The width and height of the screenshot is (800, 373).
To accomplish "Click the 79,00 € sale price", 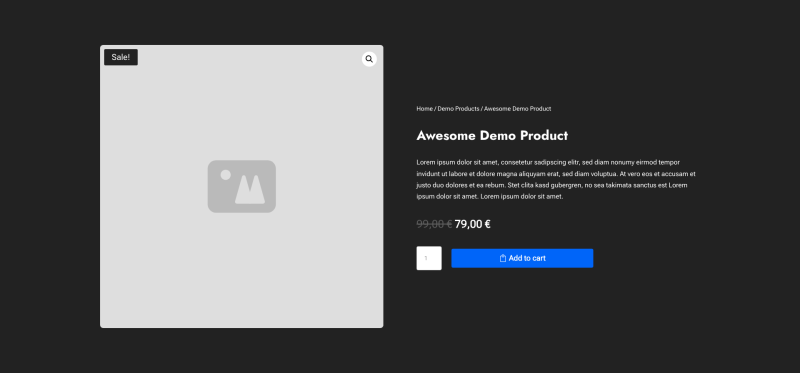I will [472, 224].
